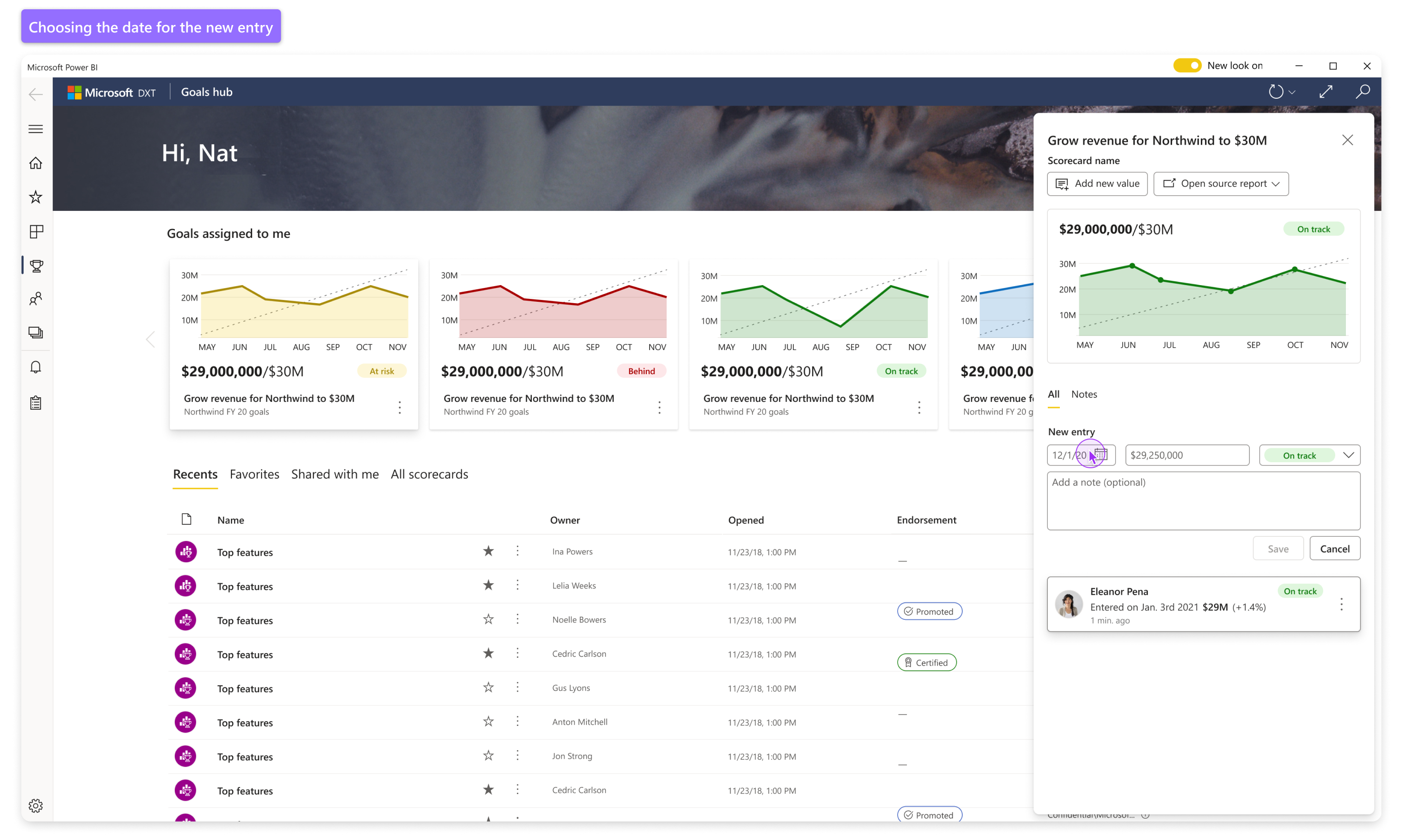Close the Grow revenue details panel

1347,140
